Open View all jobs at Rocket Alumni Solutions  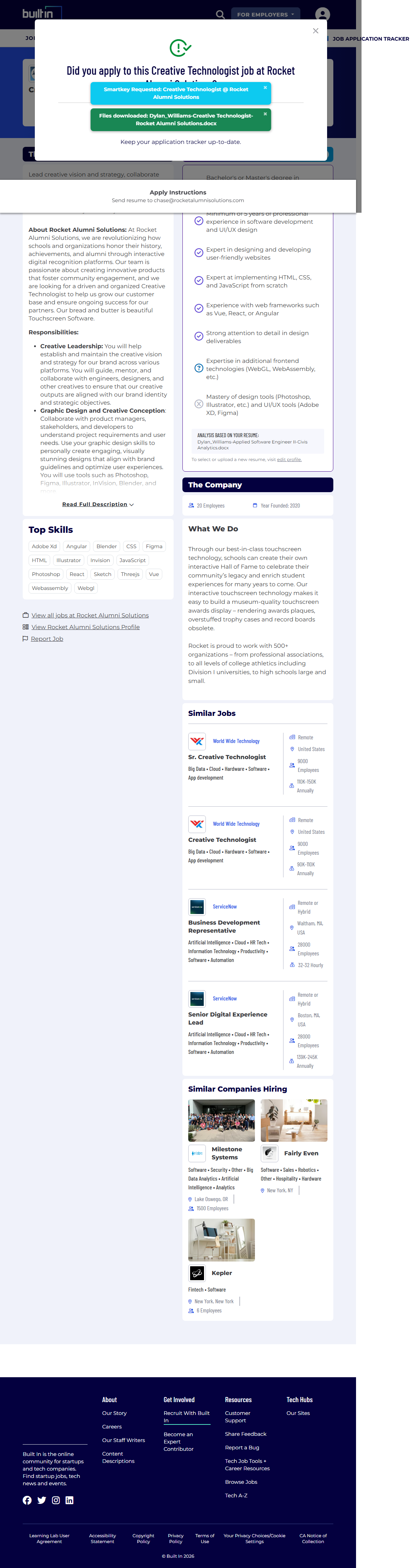pos(89,616)
